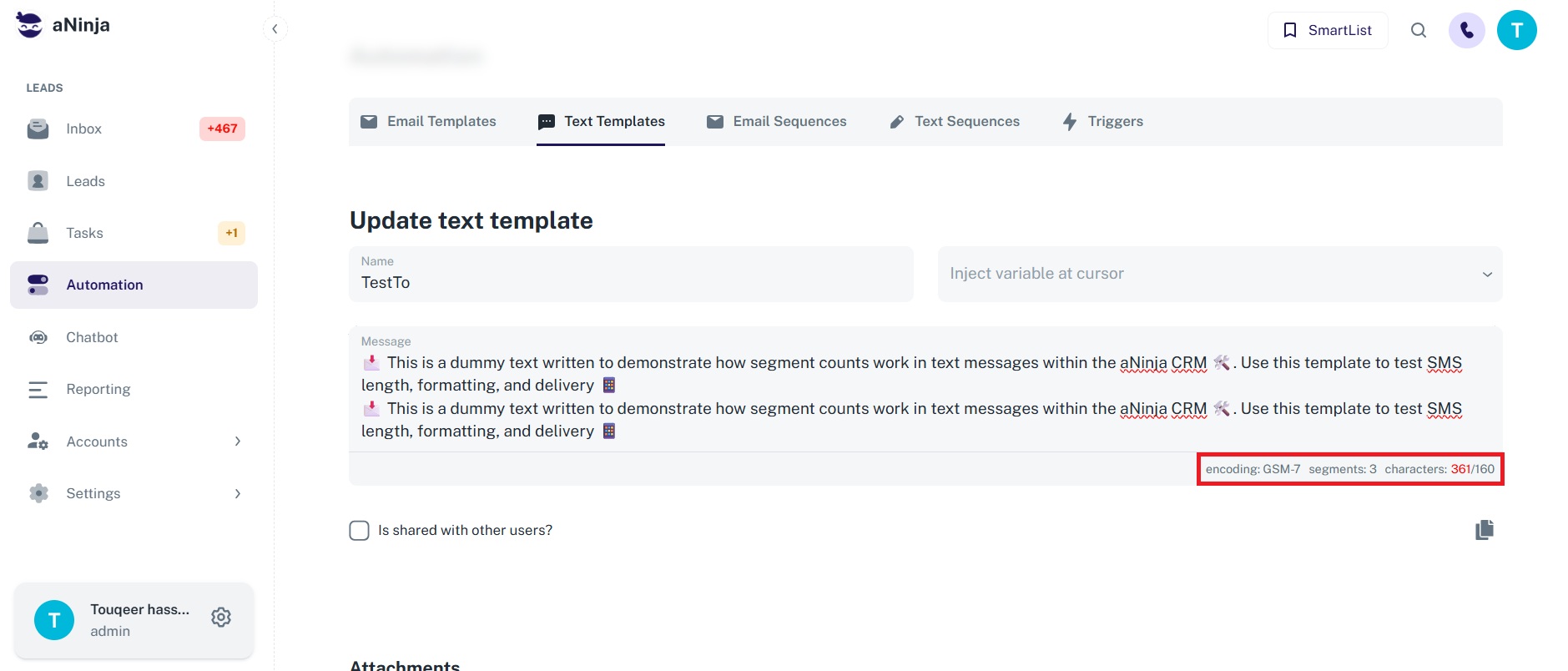This screenshot has width=1568, height=671.
Task: Open user settings gear icon
Action: tap(221, 618)
